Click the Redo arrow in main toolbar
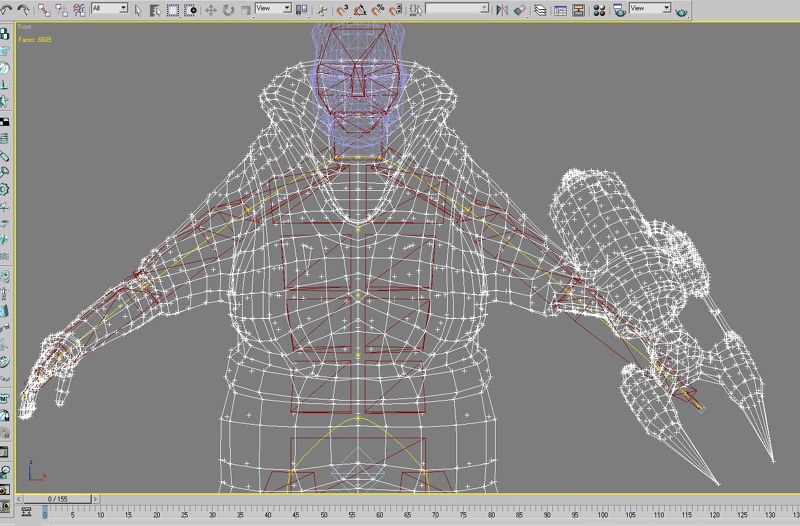The width and height of the screenshot is (800, 526). tap(23, 9)
